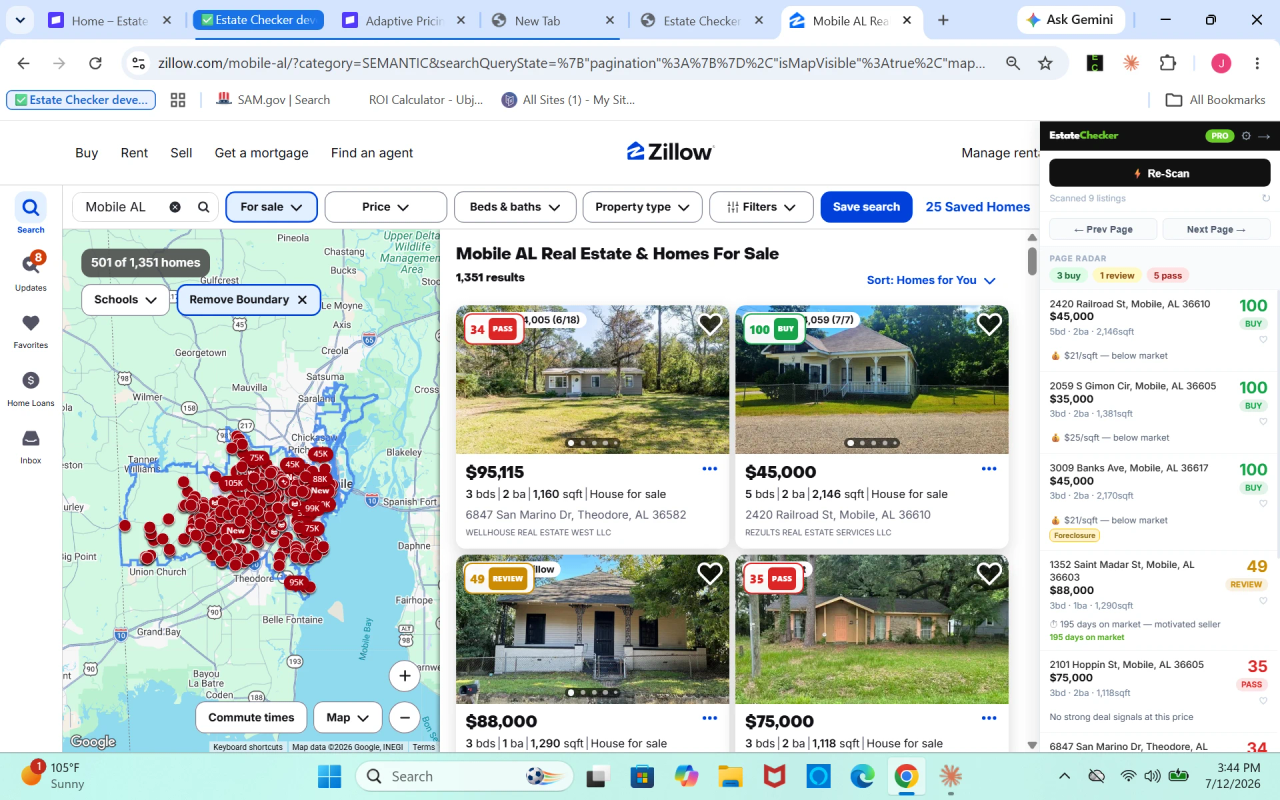Open the Chrome tab search dropdown arrow

(20, 20)
